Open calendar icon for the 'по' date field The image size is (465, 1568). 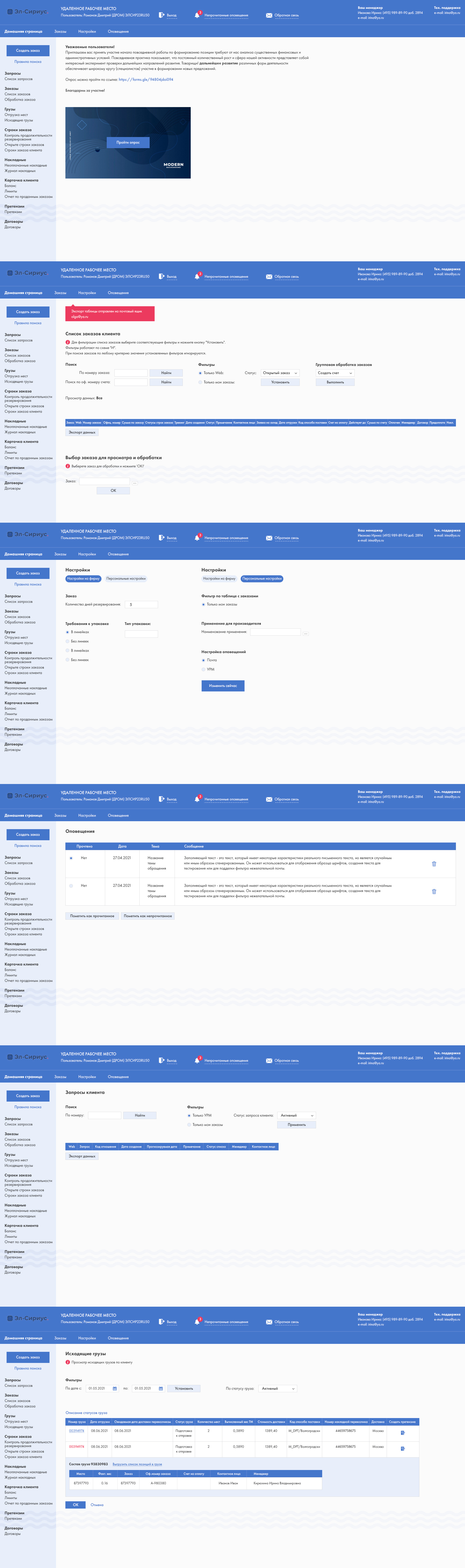click(161, 1388)
